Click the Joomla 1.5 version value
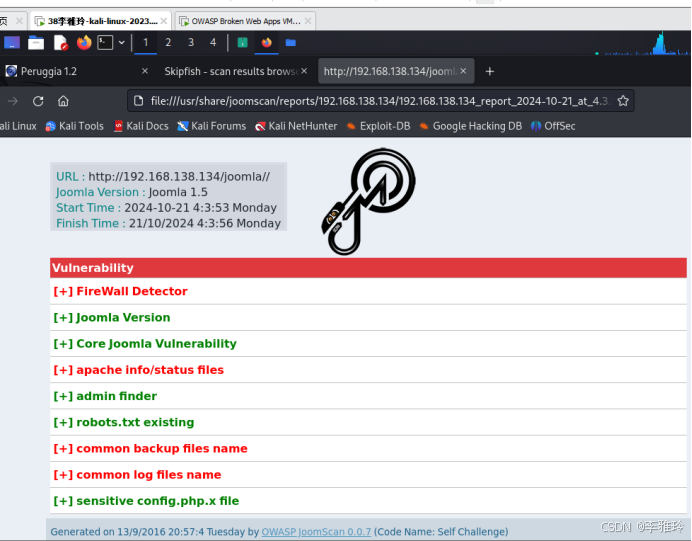692x541 pixels. point(178,192)
